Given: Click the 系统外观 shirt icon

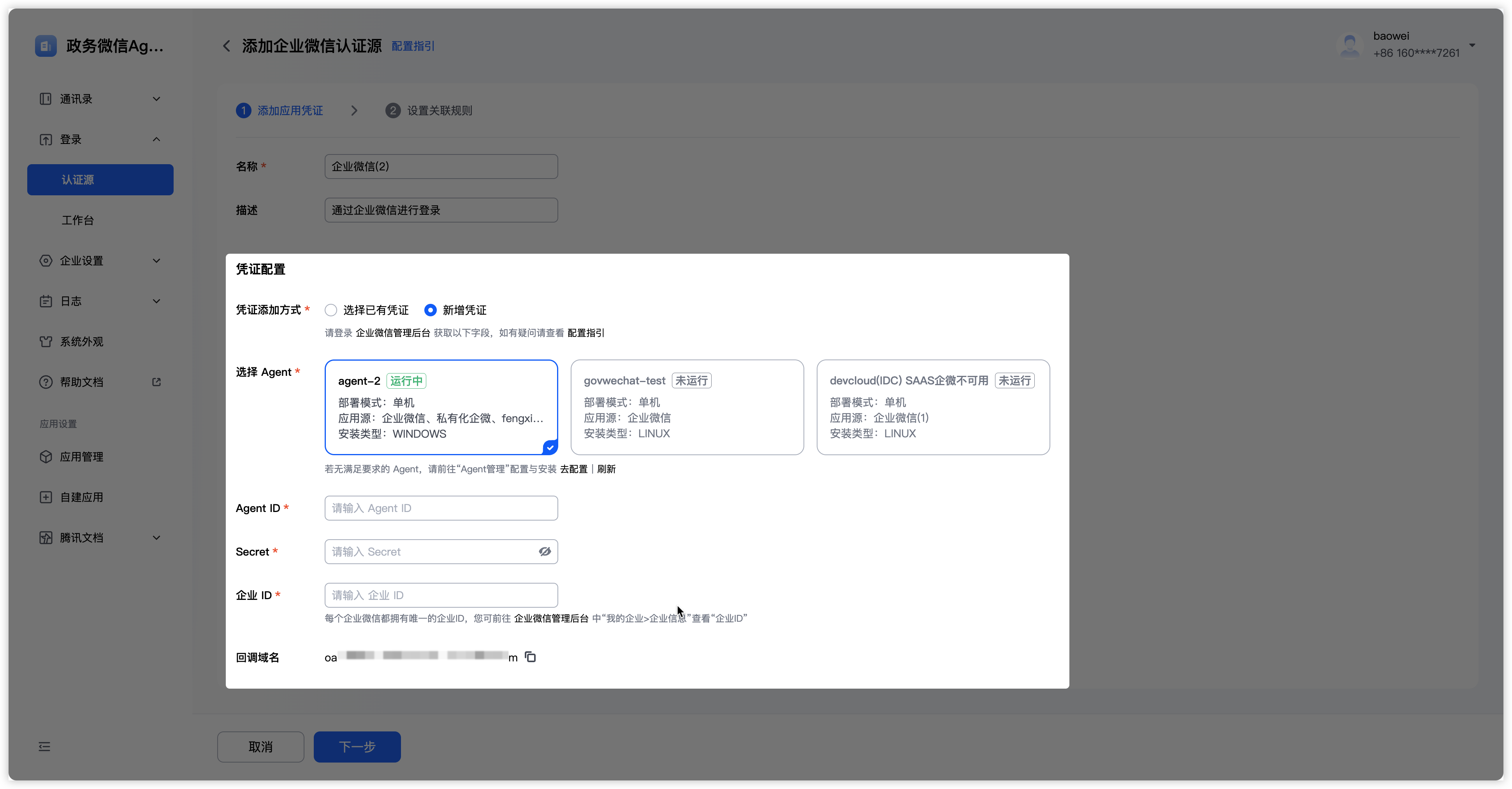Looking at the screenshot, I should (x=46, y=342).
